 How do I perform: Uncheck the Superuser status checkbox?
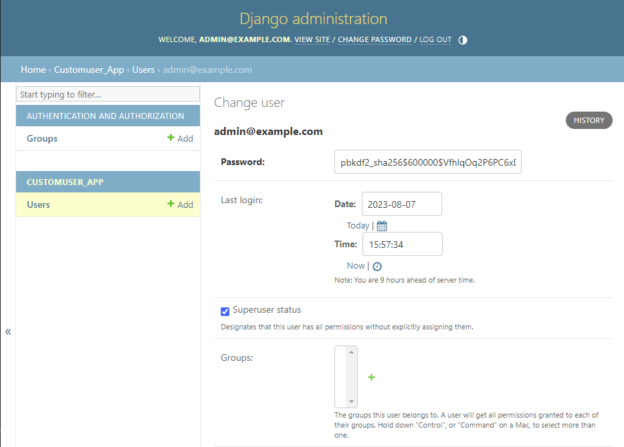(225, 311)
